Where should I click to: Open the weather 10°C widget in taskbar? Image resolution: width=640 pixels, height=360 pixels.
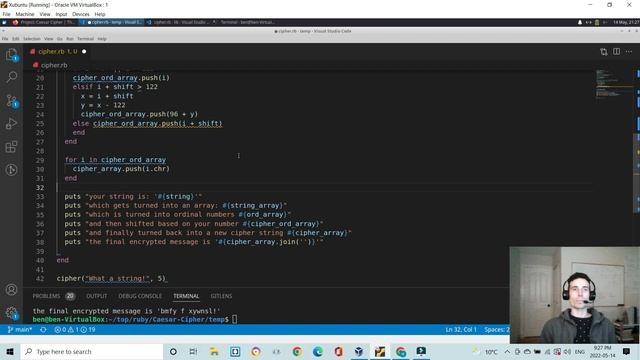[x=485, y=351]
